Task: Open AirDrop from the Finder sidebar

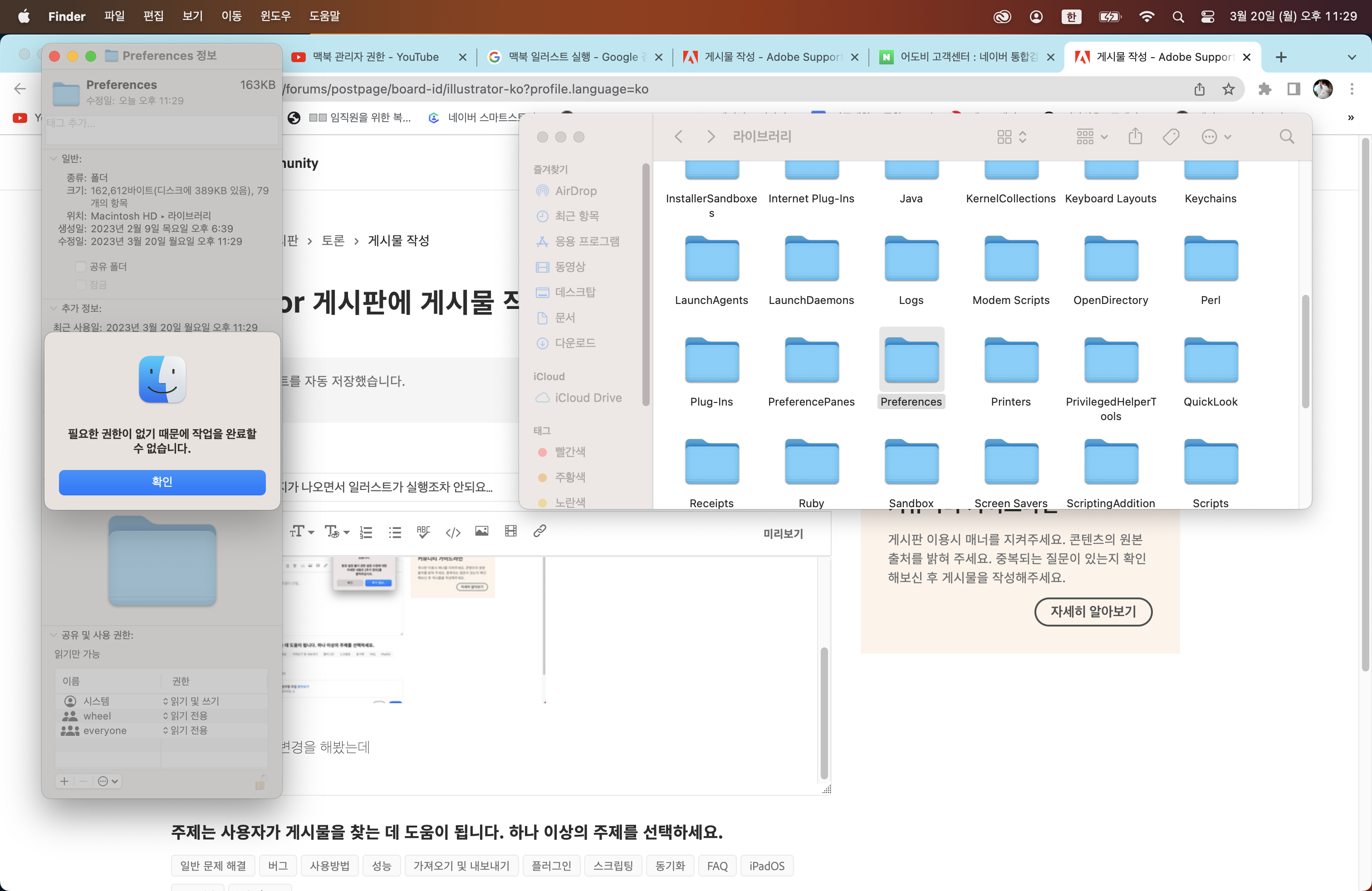Action: click(x=576, y=191)
